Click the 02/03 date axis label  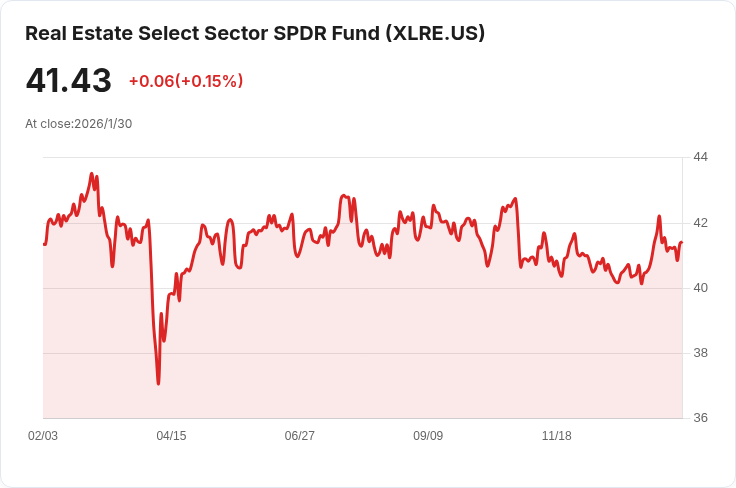[x=43, y=436]
